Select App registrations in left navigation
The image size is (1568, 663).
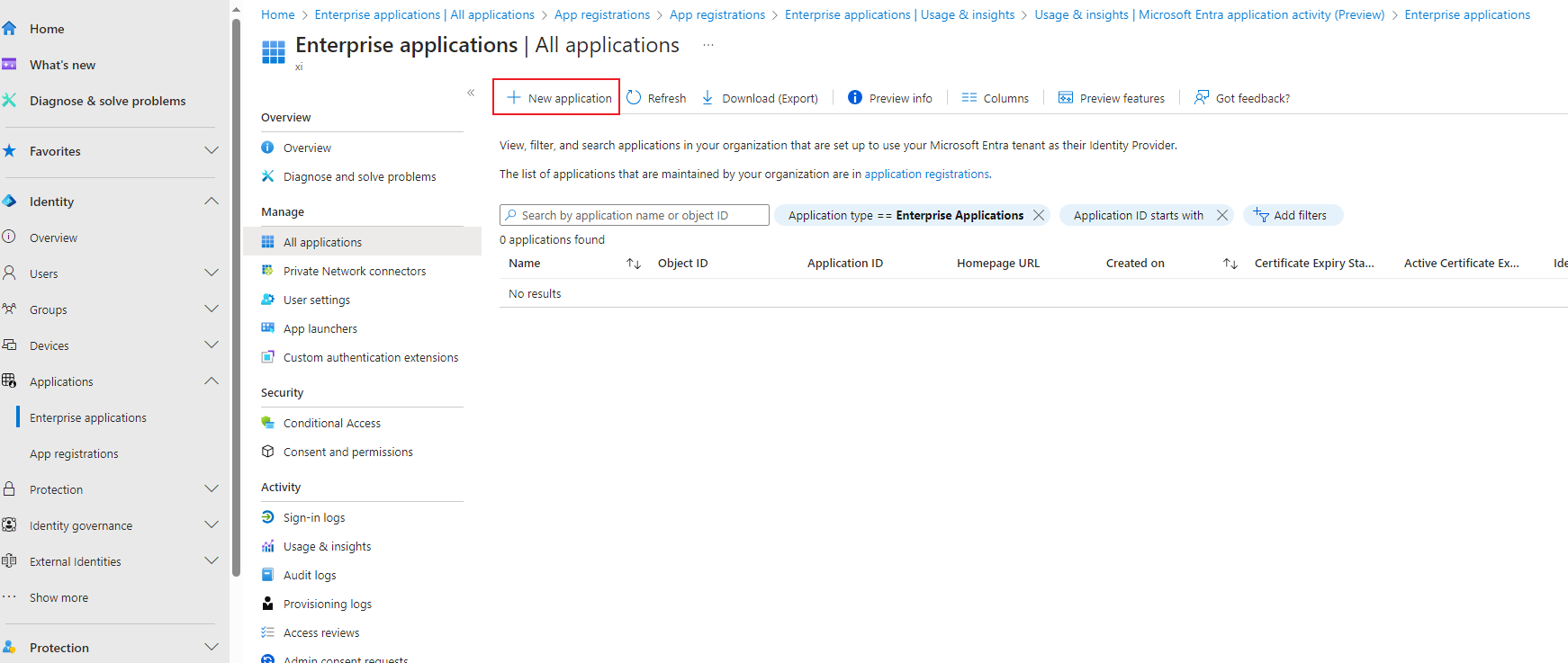pos(74,453)
